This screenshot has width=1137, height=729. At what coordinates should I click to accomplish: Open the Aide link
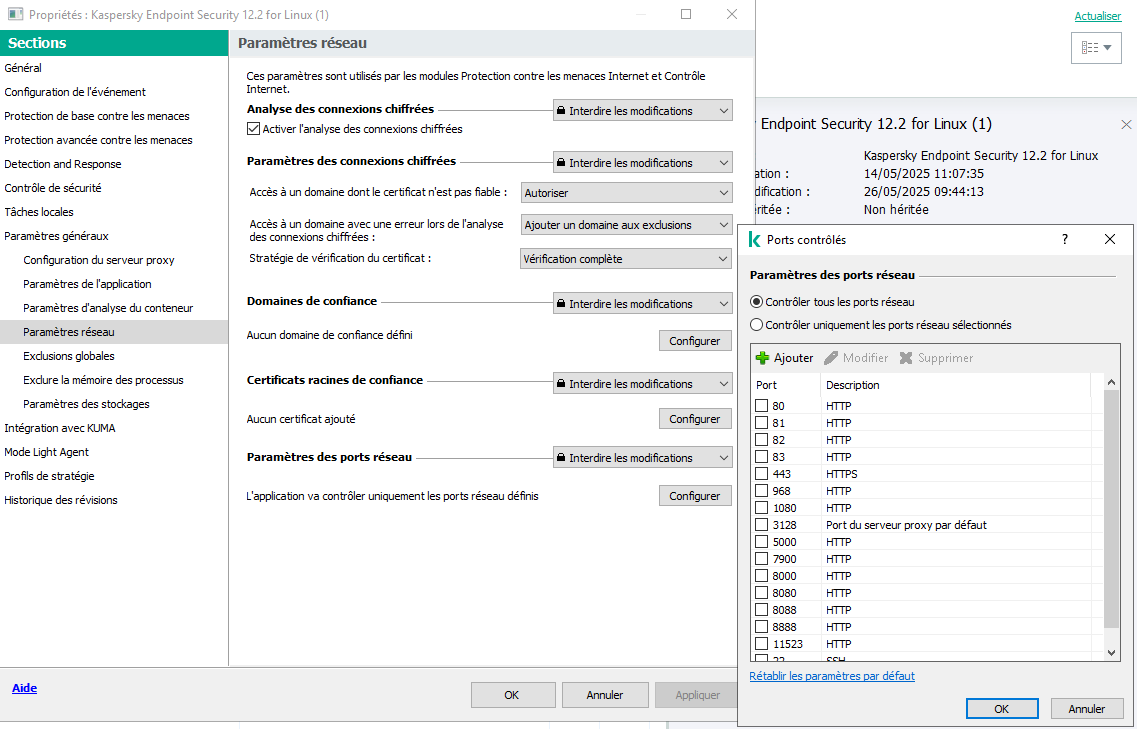(24, 688)
